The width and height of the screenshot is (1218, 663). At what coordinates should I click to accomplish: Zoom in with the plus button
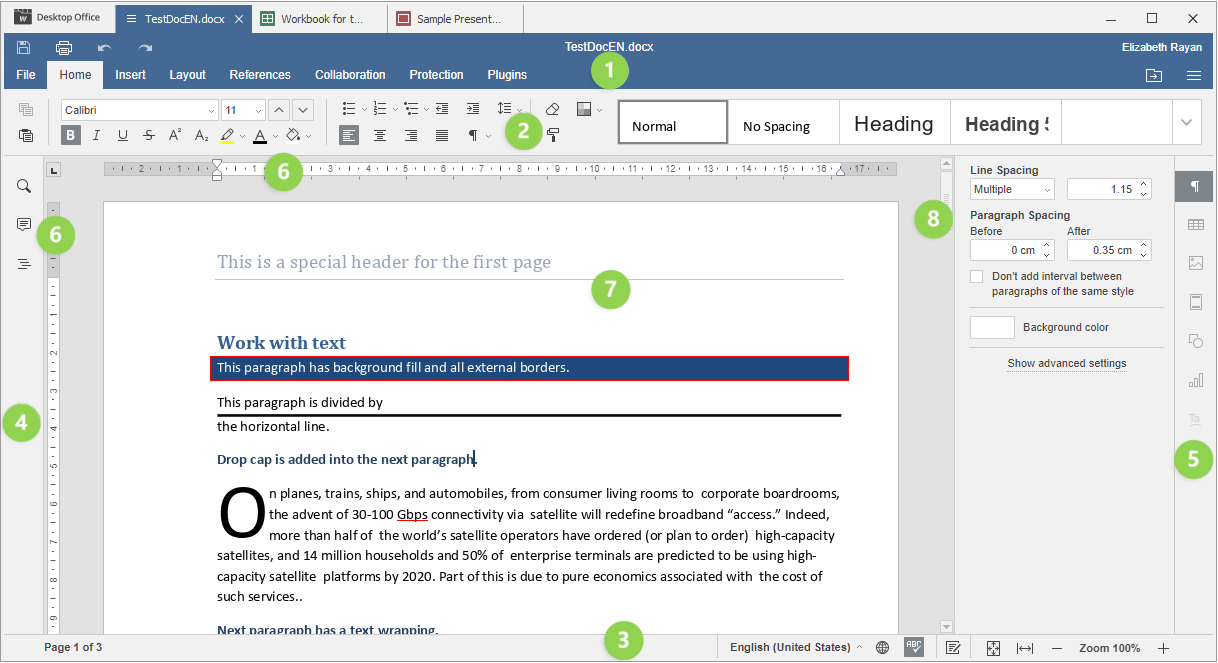click(x=1163, y=648)
